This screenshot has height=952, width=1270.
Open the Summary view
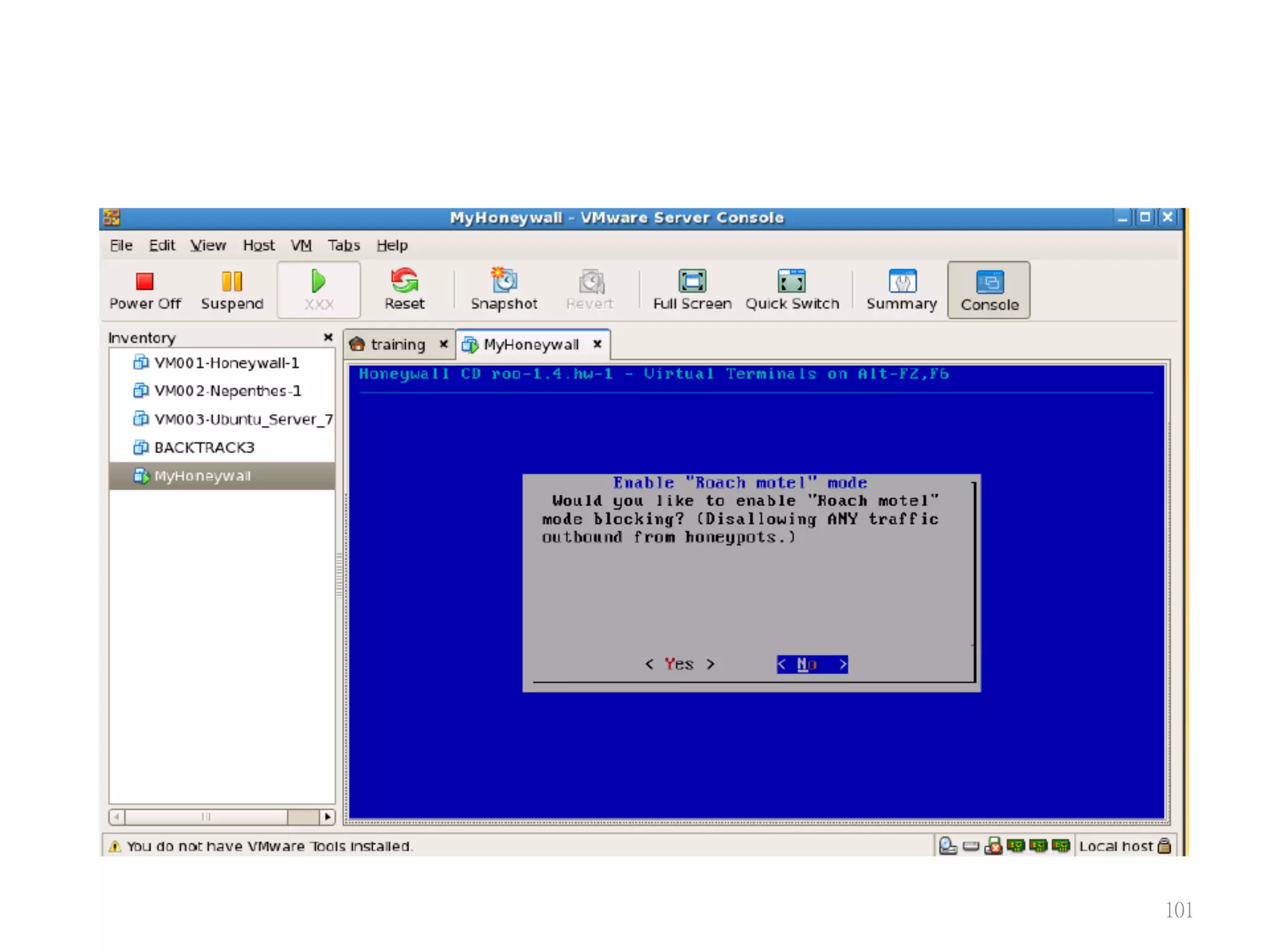[x=902, y=282]
